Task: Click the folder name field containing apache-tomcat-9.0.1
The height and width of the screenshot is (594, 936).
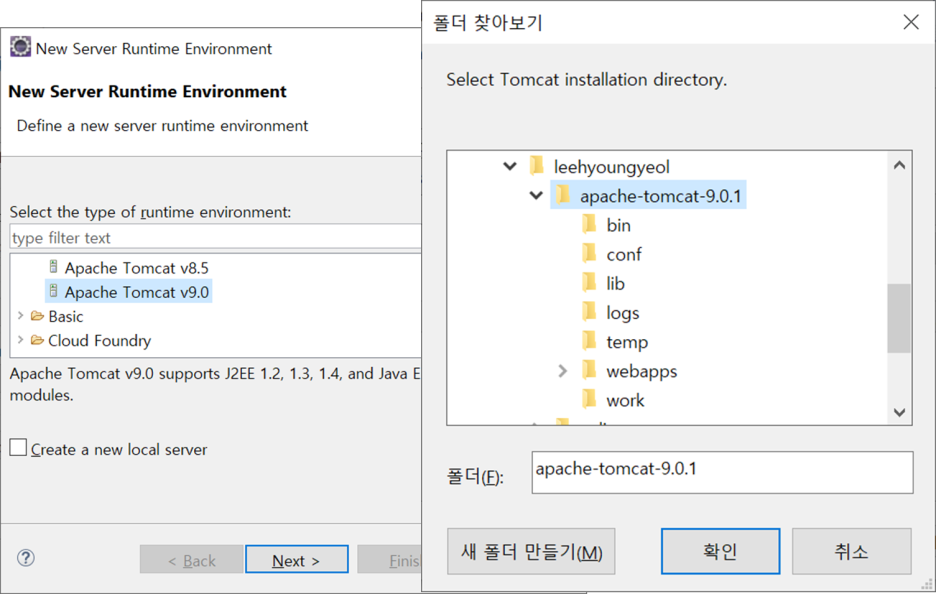Action: (x=722, y=472)
